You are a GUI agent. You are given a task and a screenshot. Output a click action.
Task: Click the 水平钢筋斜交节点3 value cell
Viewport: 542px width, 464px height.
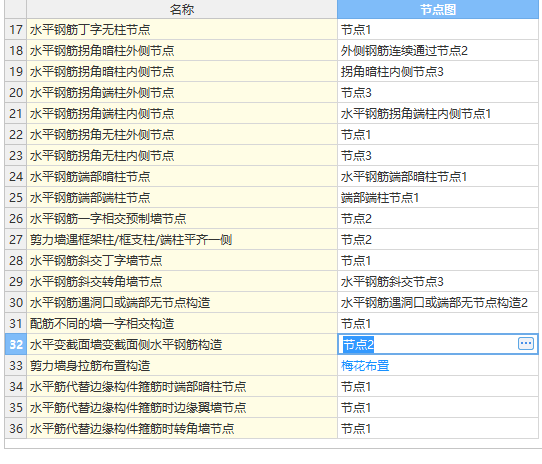pos(438,281)
